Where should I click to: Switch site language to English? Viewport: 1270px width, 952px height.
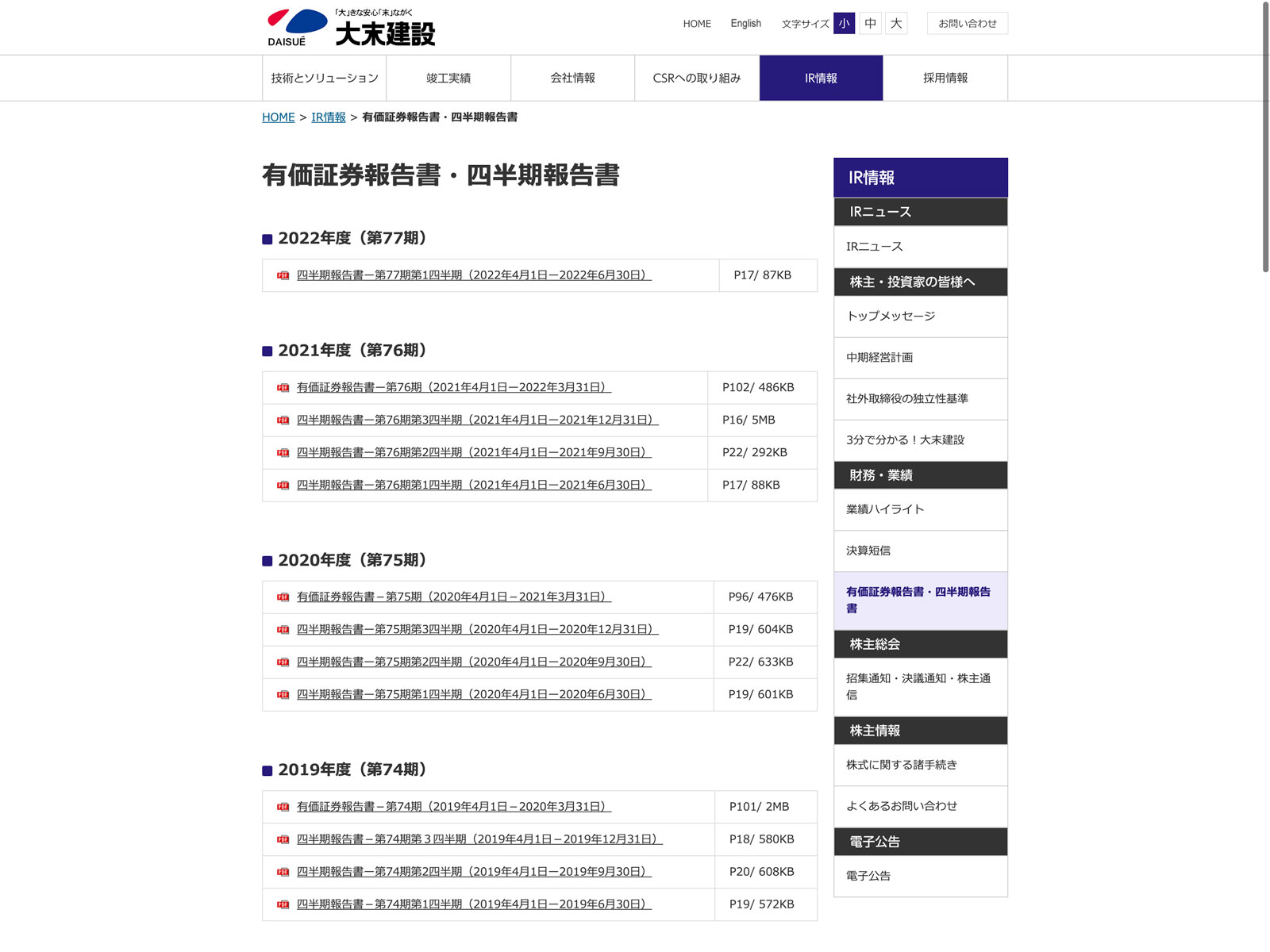click(745, 23)
